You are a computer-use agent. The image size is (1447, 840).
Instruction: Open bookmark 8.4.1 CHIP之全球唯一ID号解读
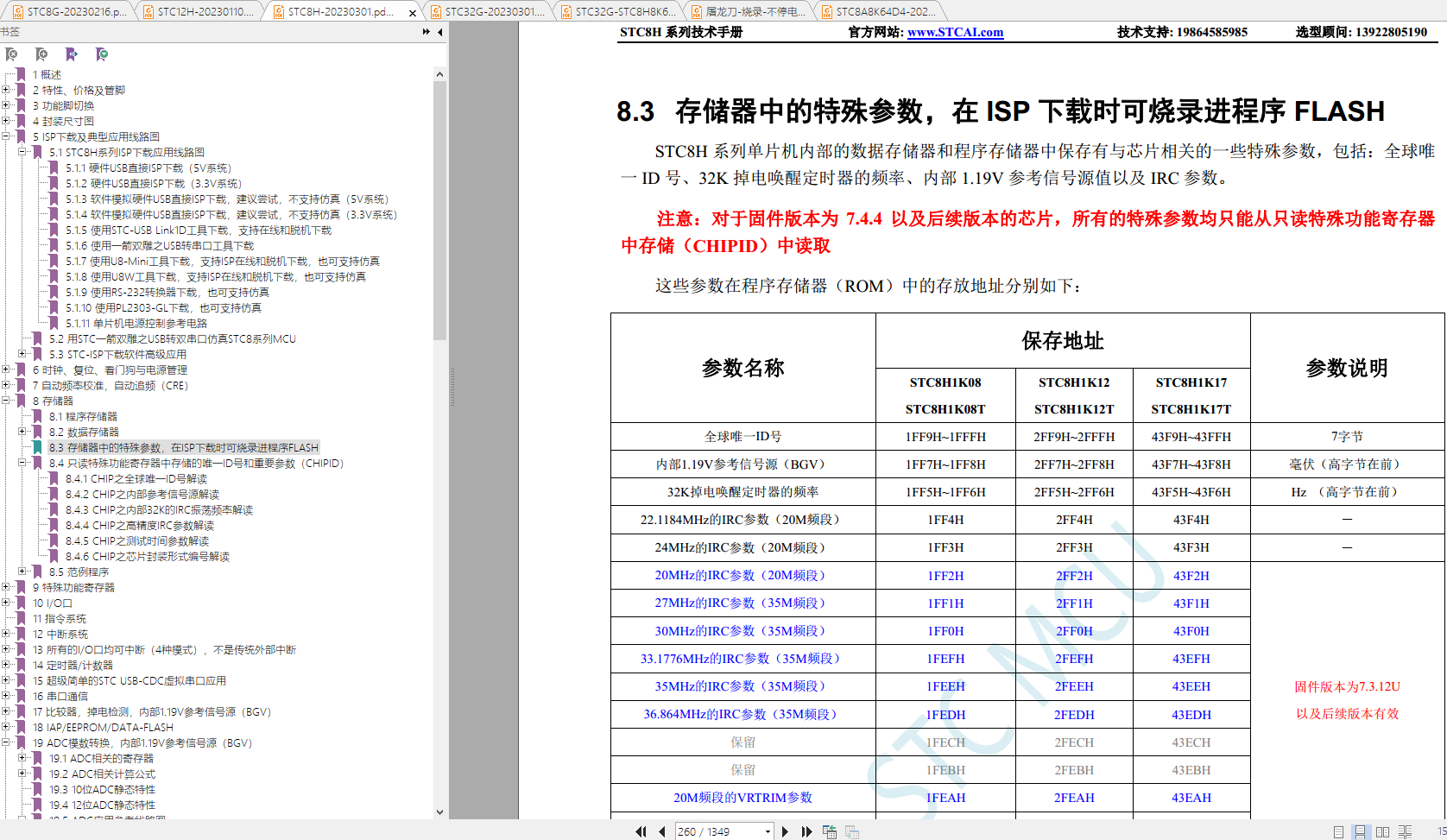coord(136,478)
